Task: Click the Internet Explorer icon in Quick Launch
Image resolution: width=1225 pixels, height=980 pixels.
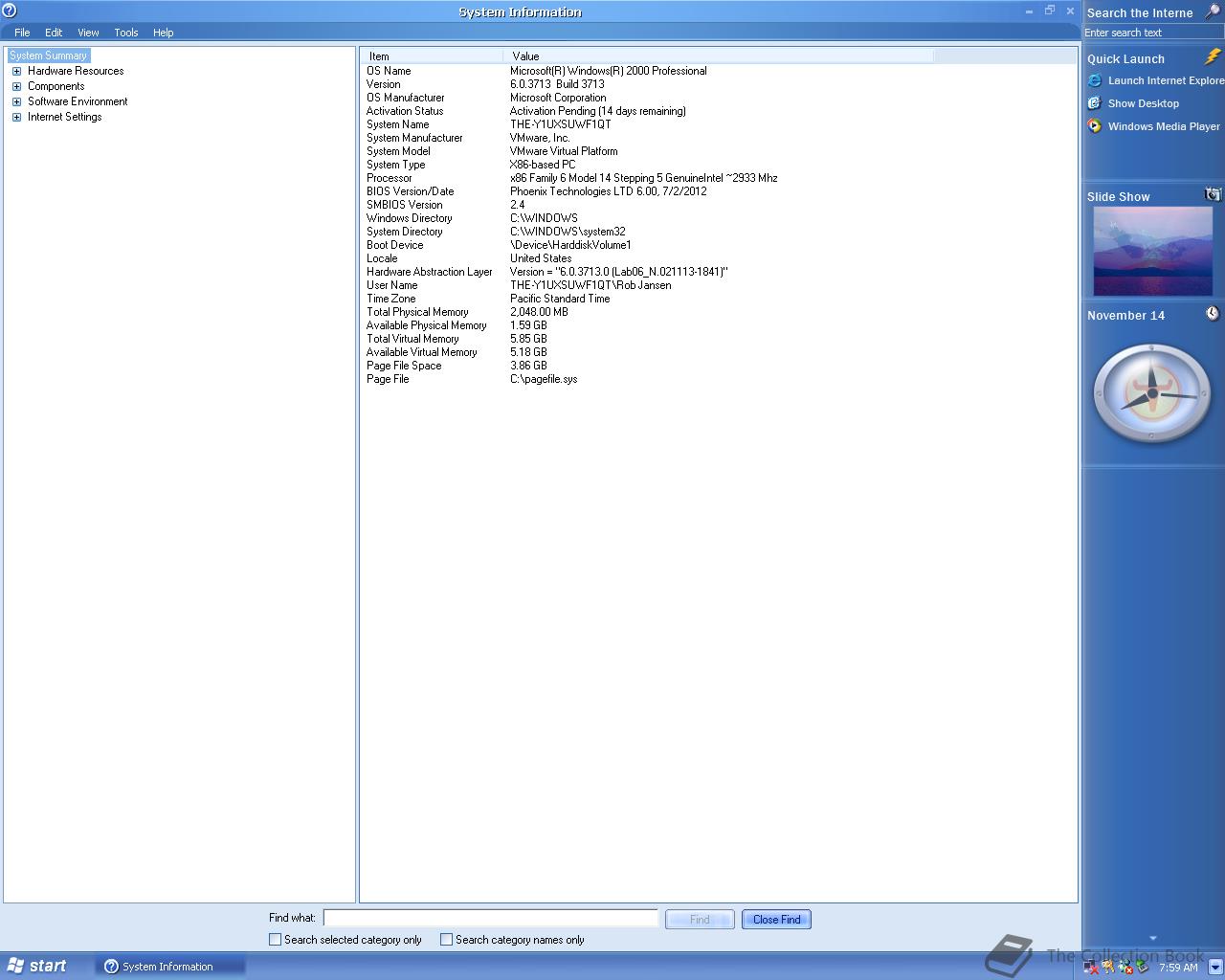Action: tap(1095, 80)
